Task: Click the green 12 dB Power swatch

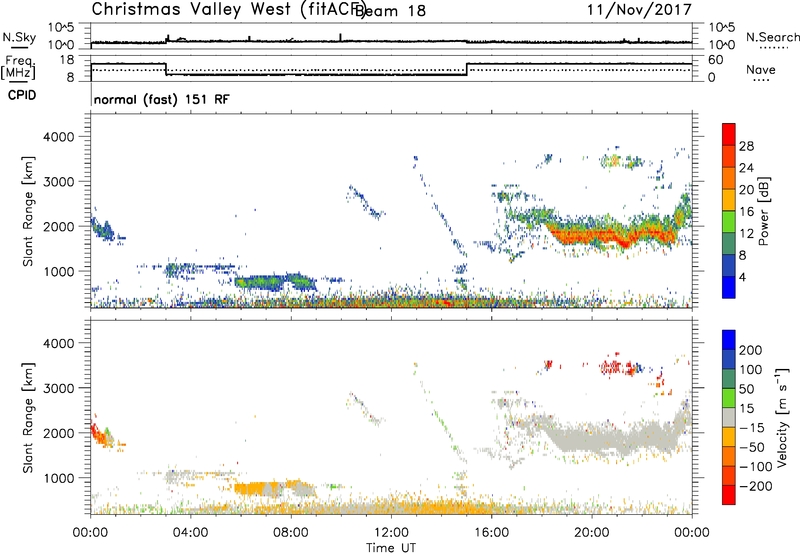Action: point(729,222)
